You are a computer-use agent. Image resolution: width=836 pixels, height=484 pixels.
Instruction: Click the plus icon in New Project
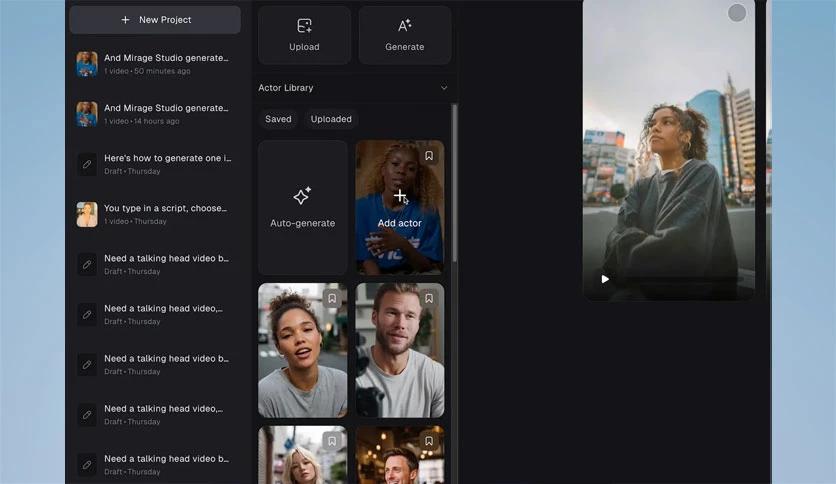point(125,20)
